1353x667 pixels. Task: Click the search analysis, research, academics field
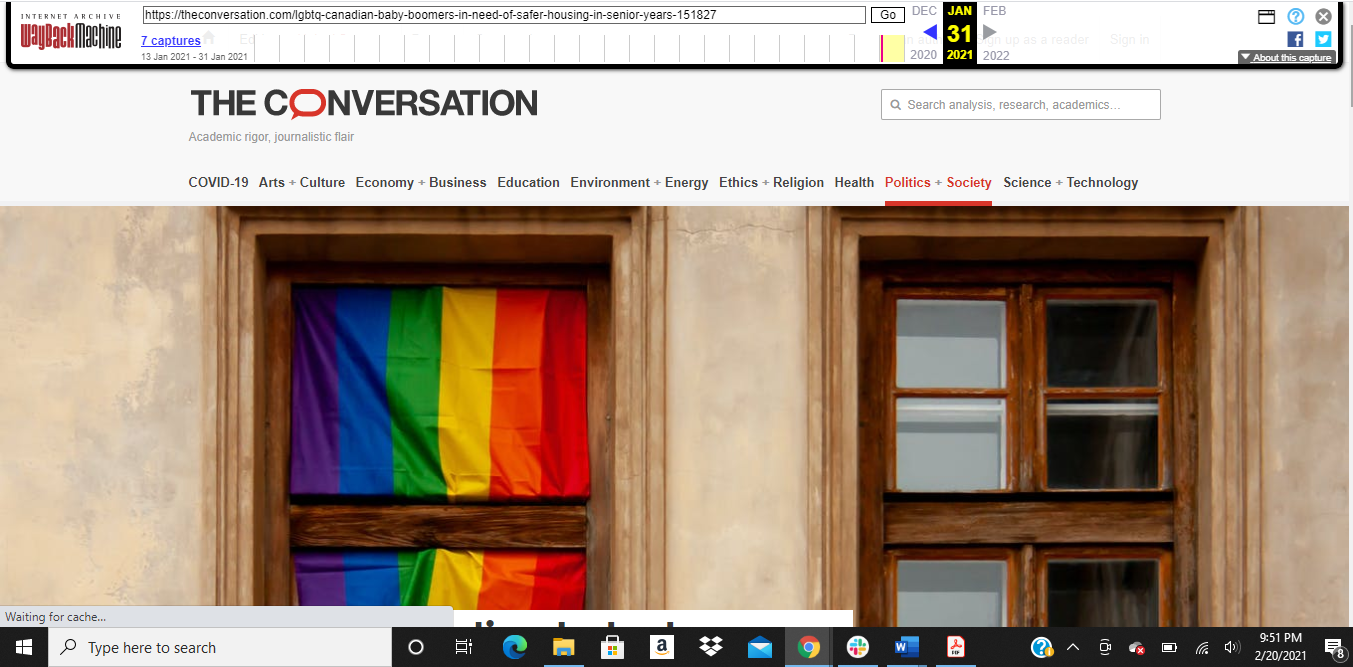1020,105
